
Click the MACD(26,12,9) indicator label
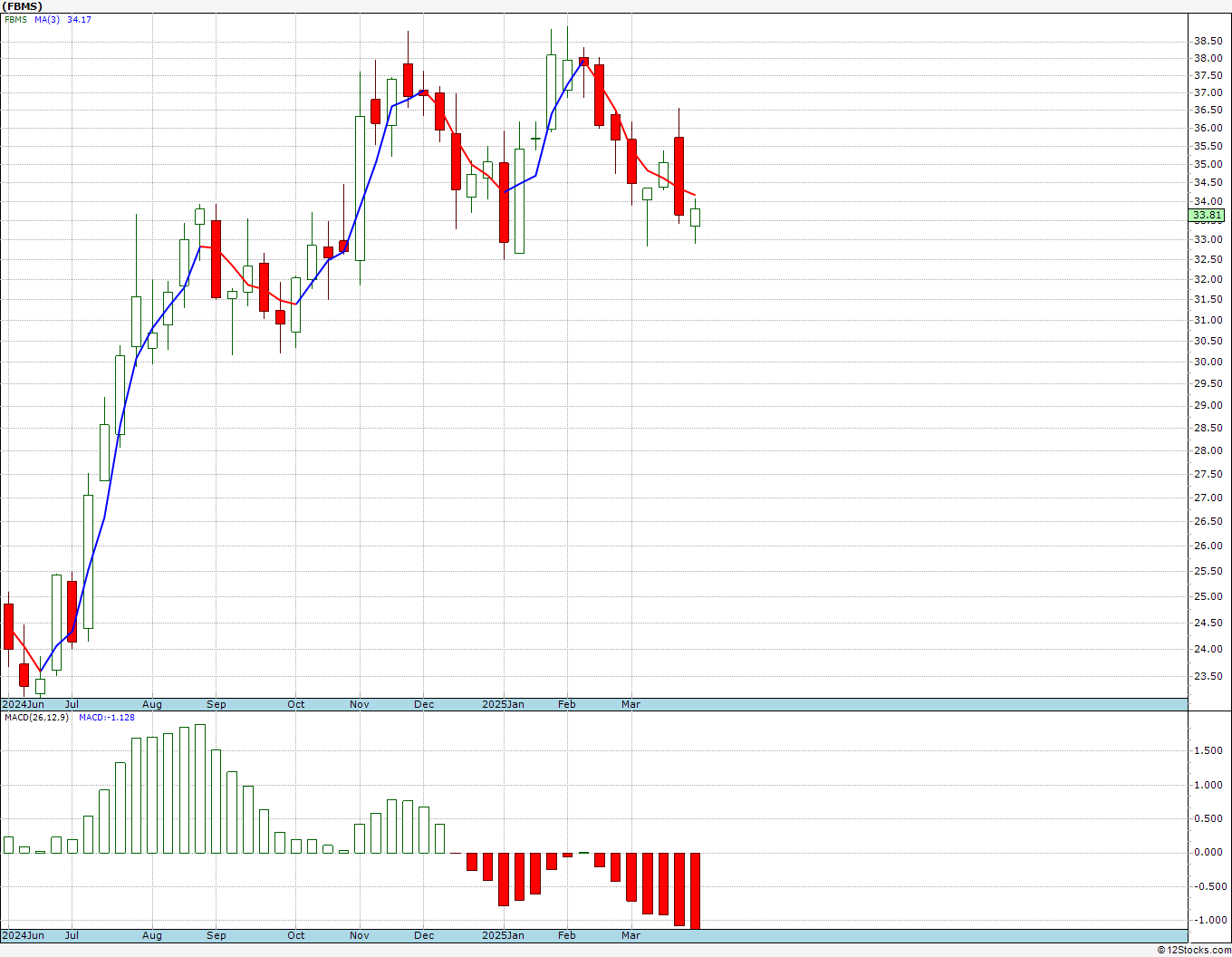coord(36,718)
